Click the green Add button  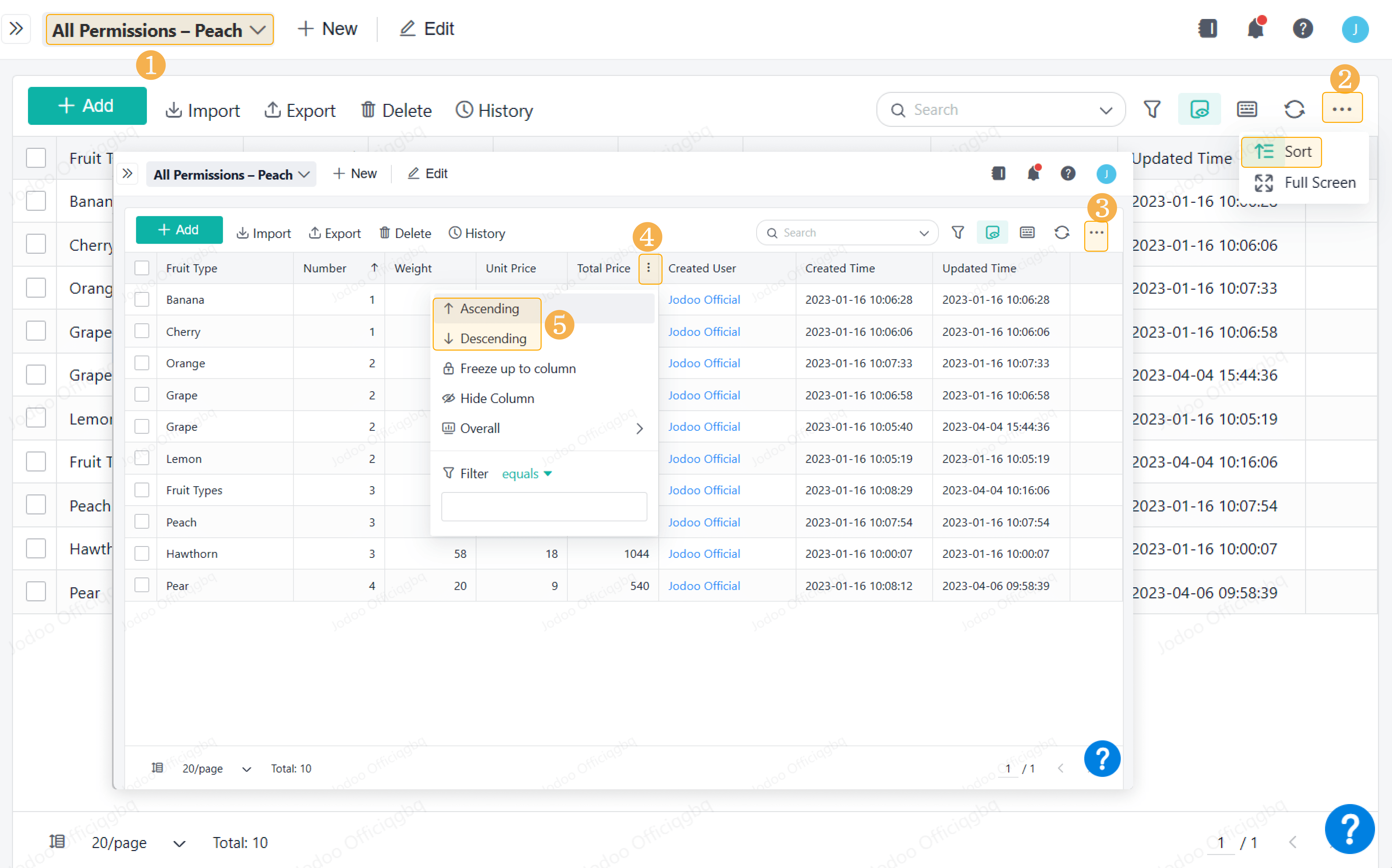click(179, 230)
